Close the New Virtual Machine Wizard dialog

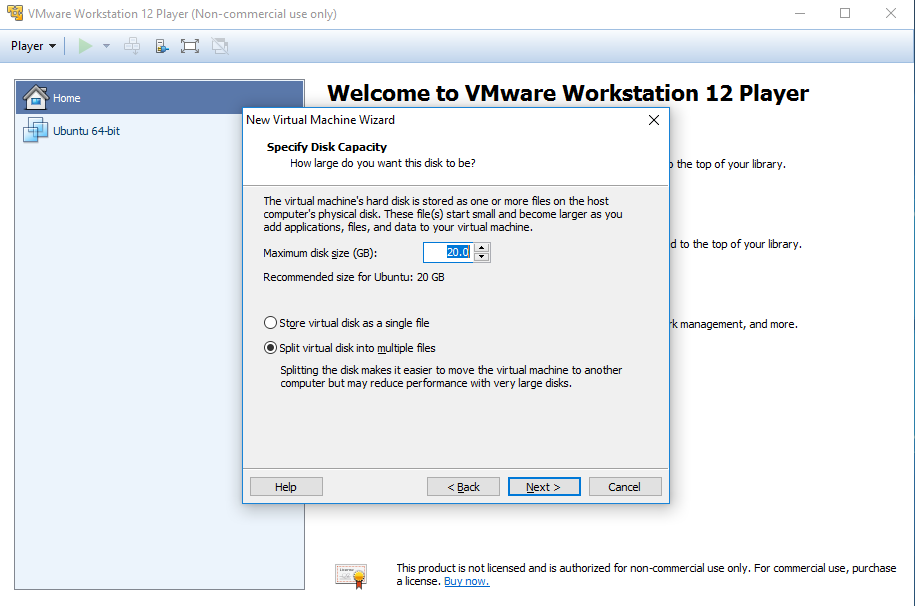coord(654,120)
